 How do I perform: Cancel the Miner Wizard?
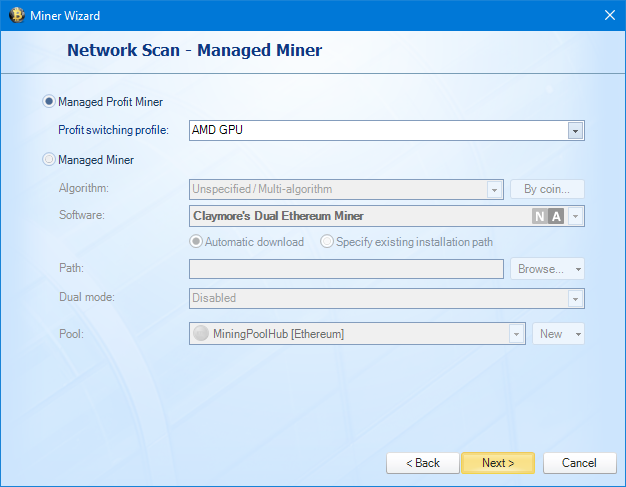click(x=580, y=463)
